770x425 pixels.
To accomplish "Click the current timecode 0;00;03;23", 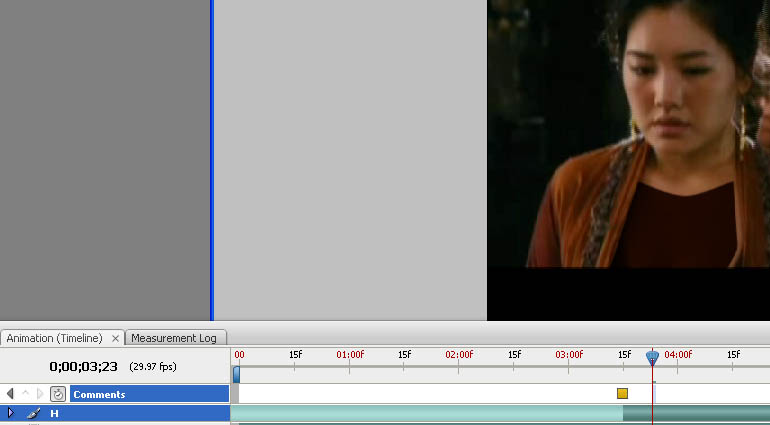I will pyautogui.click(x=83, y=367).
